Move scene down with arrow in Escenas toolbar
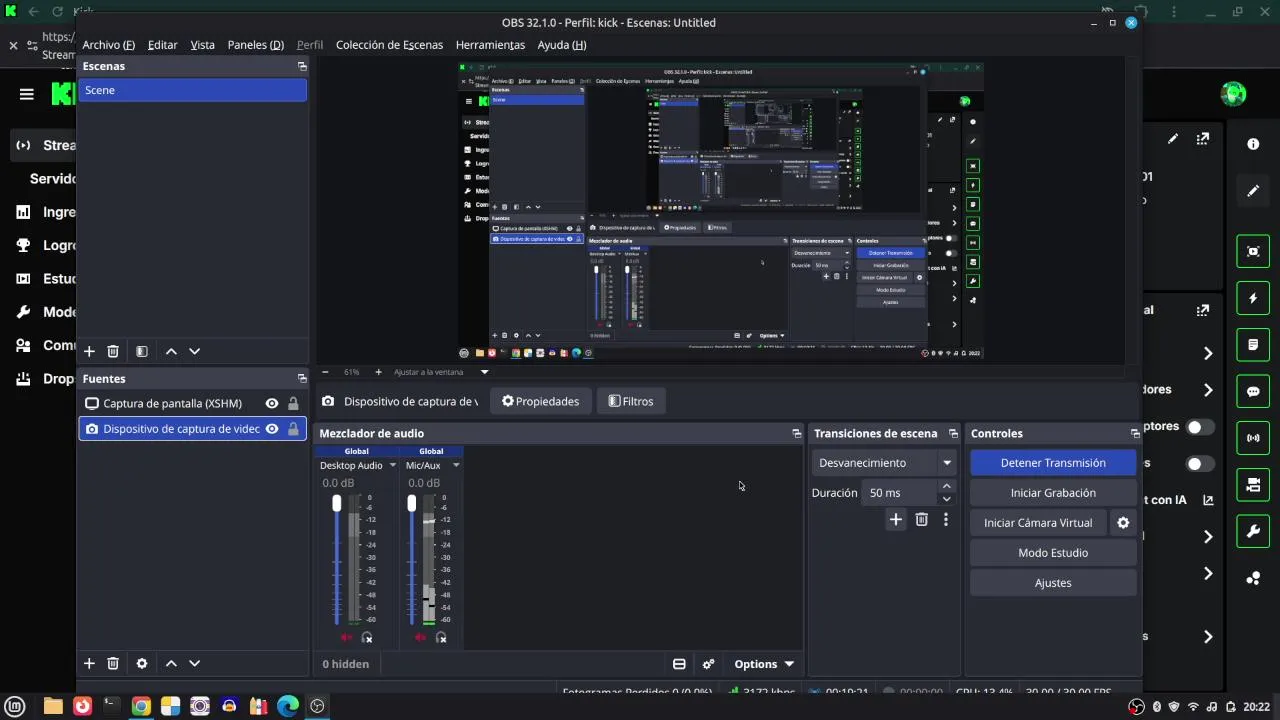 click(195, 351)
